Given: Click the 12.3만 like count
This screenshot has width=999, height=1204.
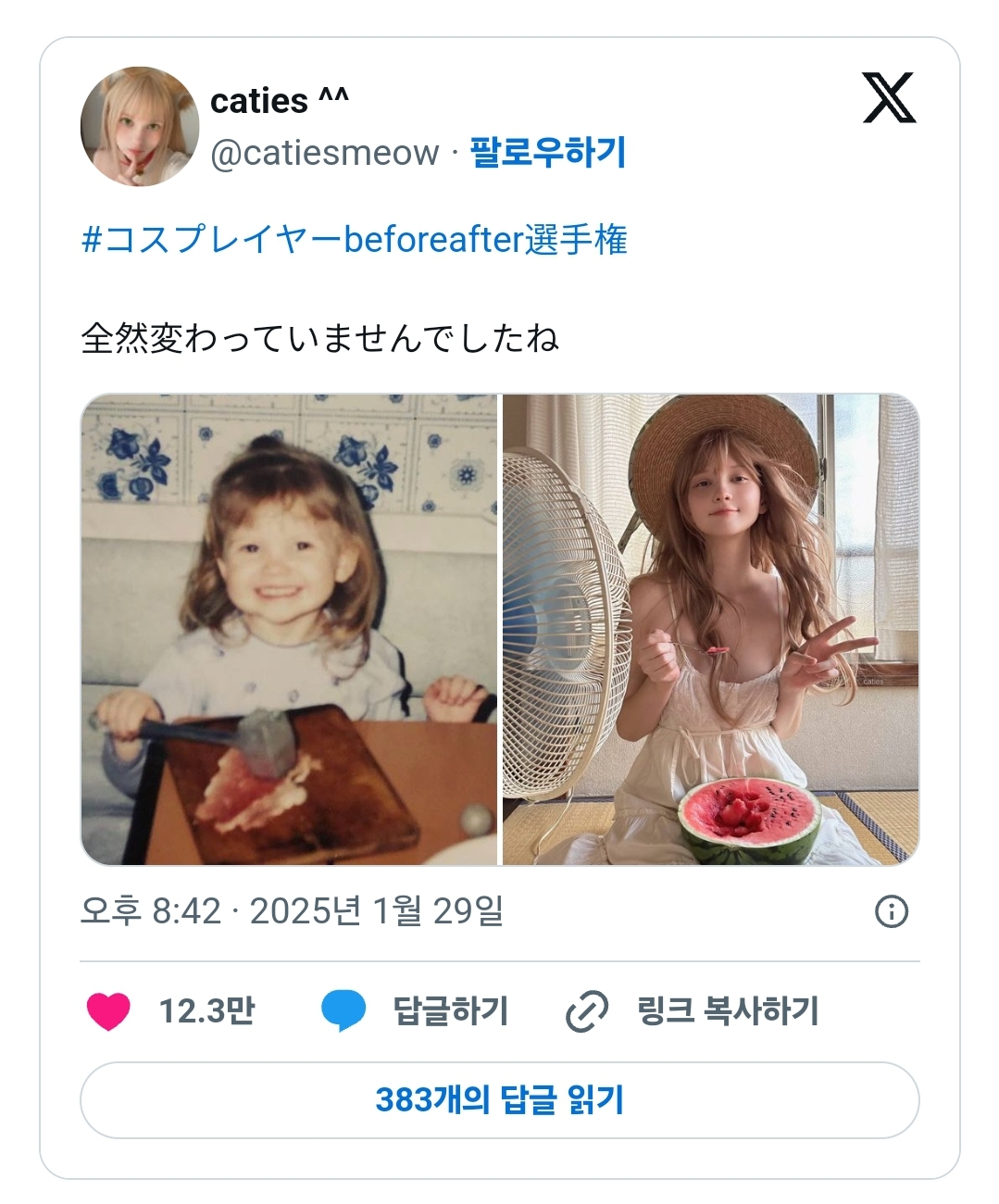Looking at the screenshot, I should click(206, 1010).
